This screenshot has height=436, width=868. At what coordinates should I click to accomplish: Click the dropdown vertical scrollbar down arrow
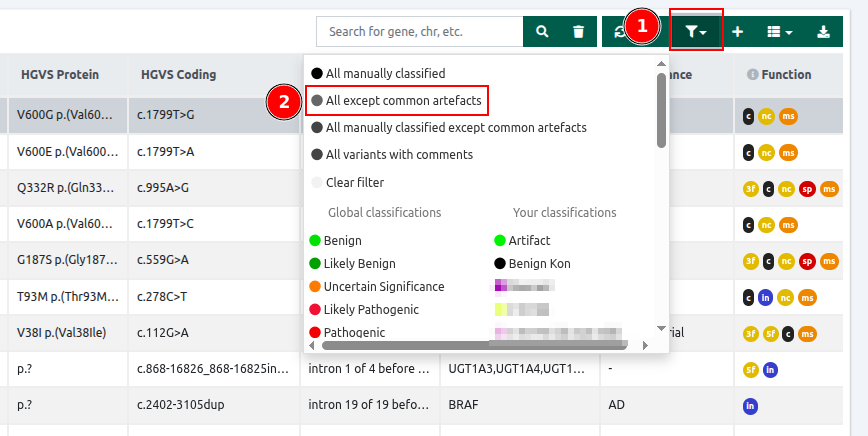(x=661, y=328)
